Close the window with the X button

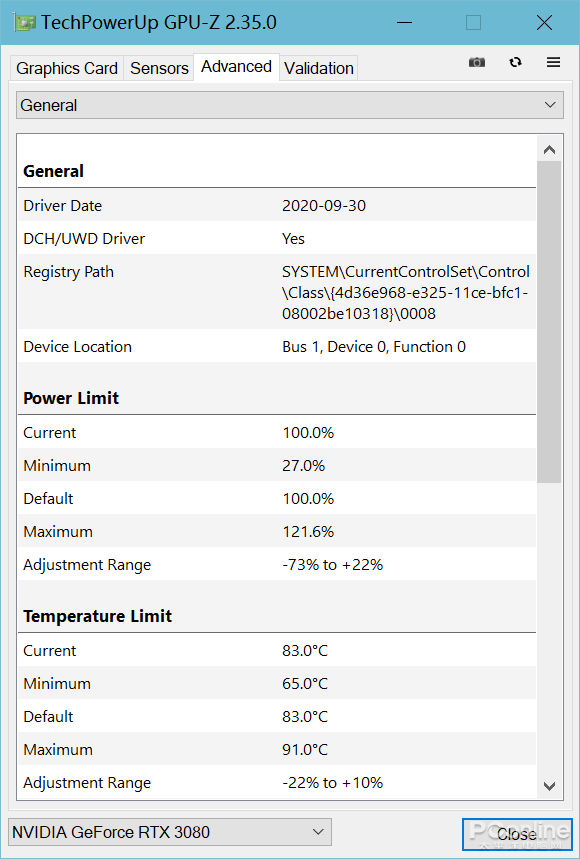544,23
